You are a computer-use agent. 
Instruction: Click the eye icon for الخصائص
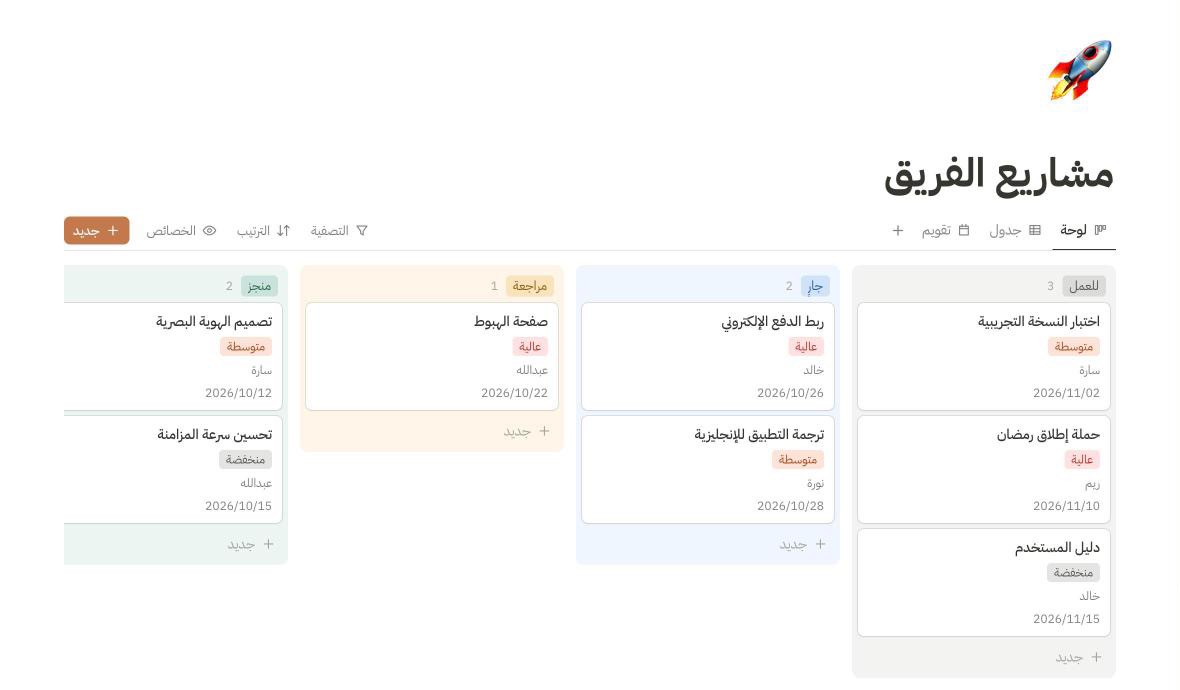pyautogui.click(x=209, y=230)
